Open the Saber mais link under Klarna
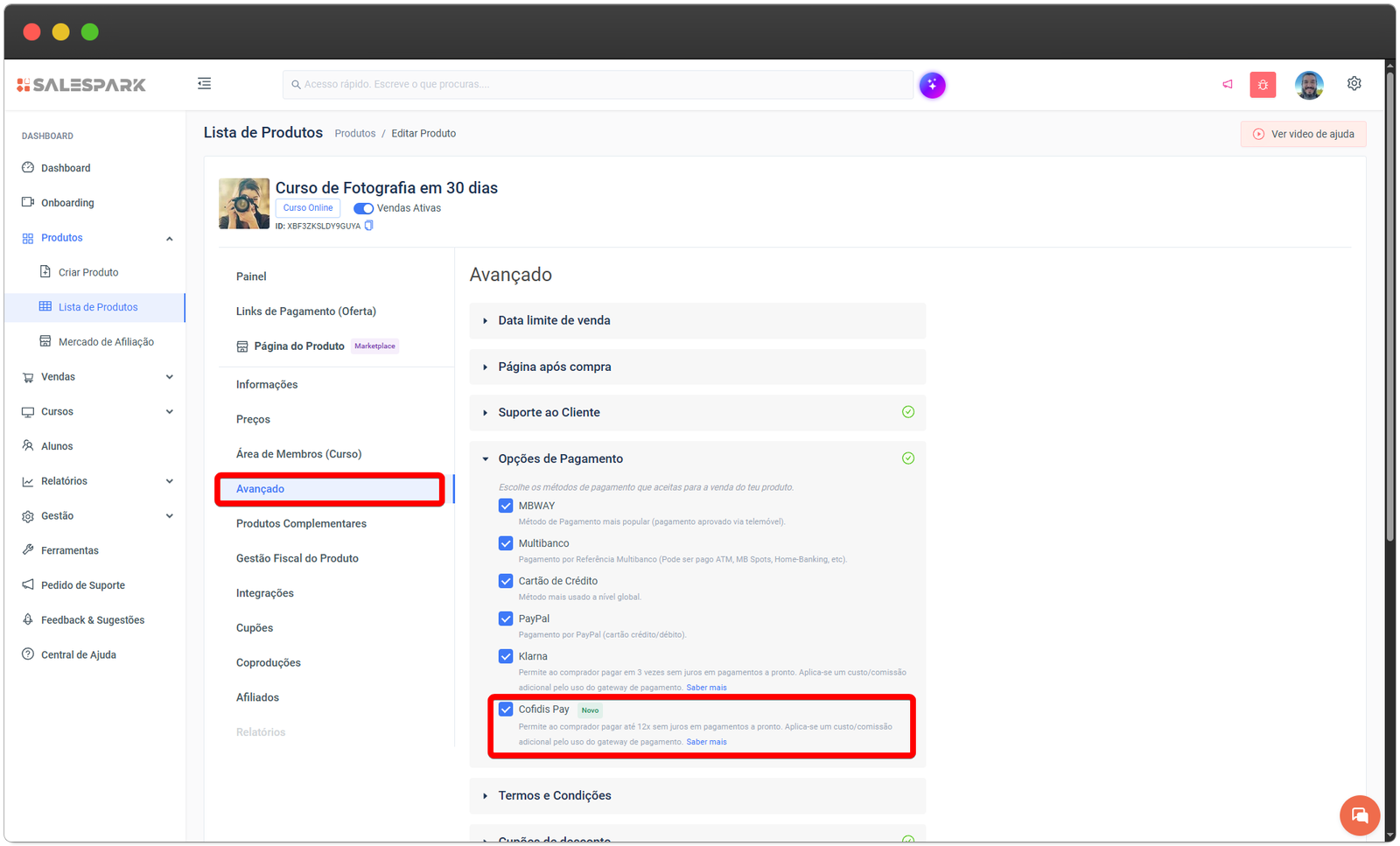 pos(706,688)
